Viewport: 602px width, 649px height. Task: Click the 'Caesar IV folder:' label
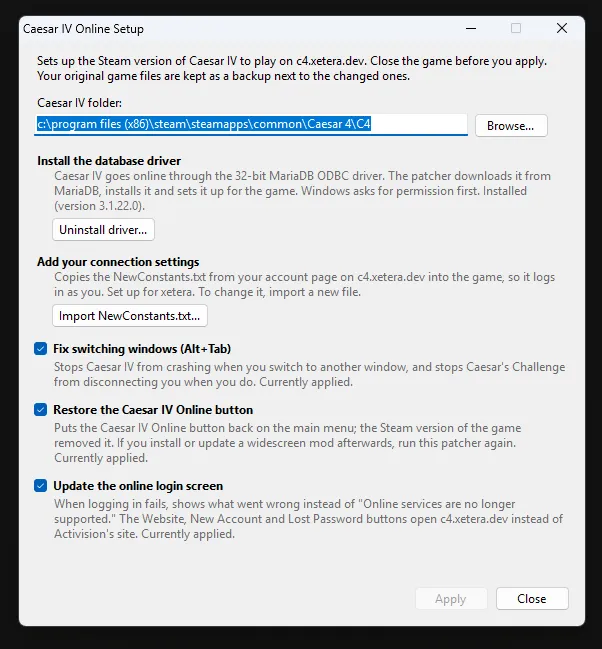point(79,103)
